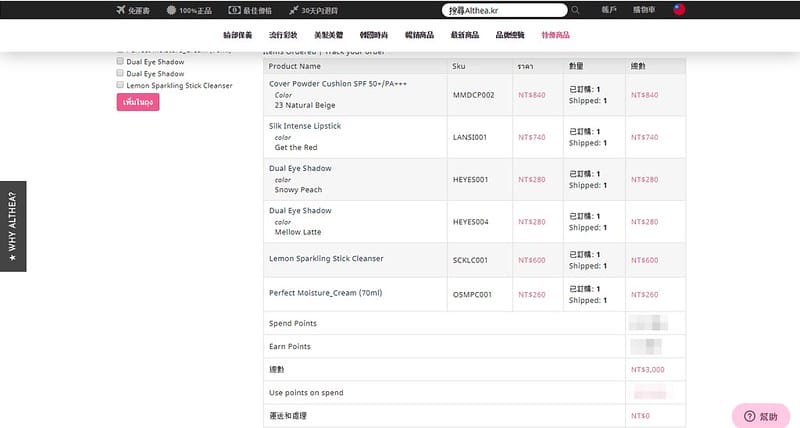Click the 100% authentic badge icon
Viewport: 800px width, 428px height.
point(171,10)
